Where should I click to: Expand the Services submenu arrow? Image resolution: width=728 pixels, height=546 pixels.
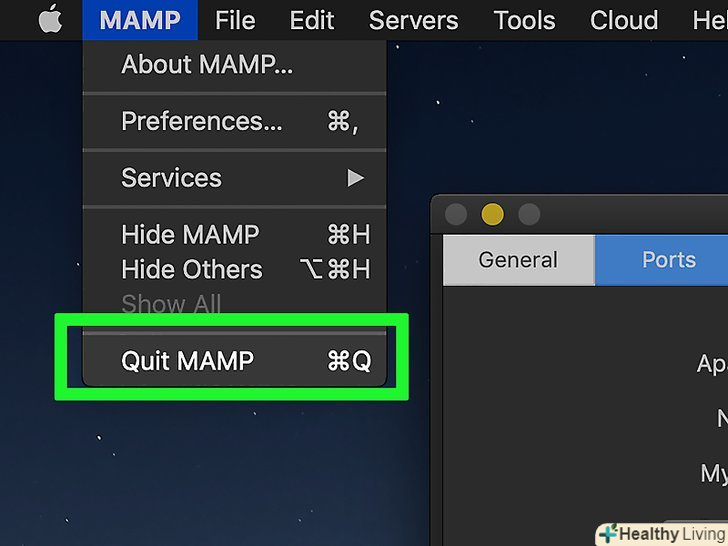355,178
